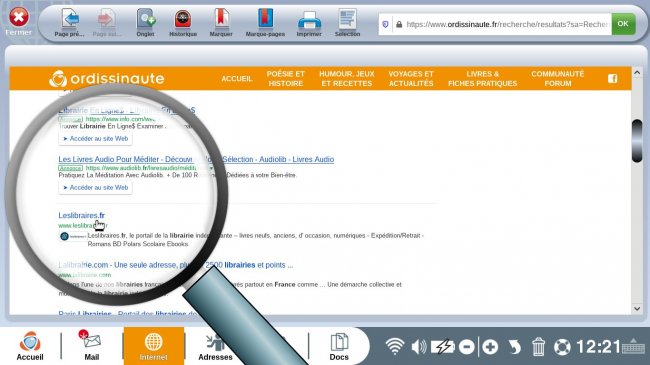Open Marque-pages list
The height and width of the screenshot is (365, 650).
click(x=265, y=23)
